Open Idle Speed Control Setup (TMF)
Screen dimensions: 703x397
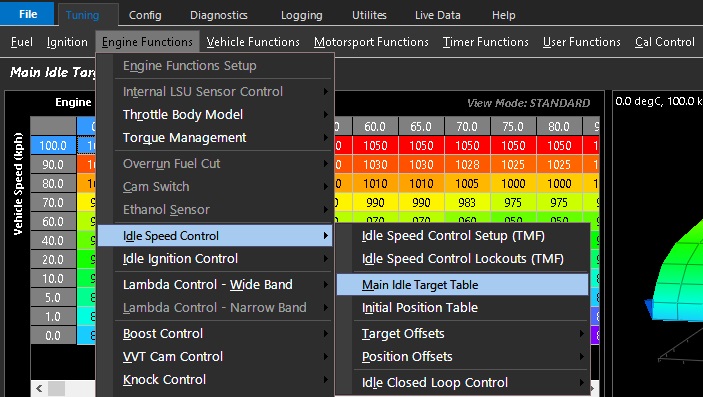462,236
